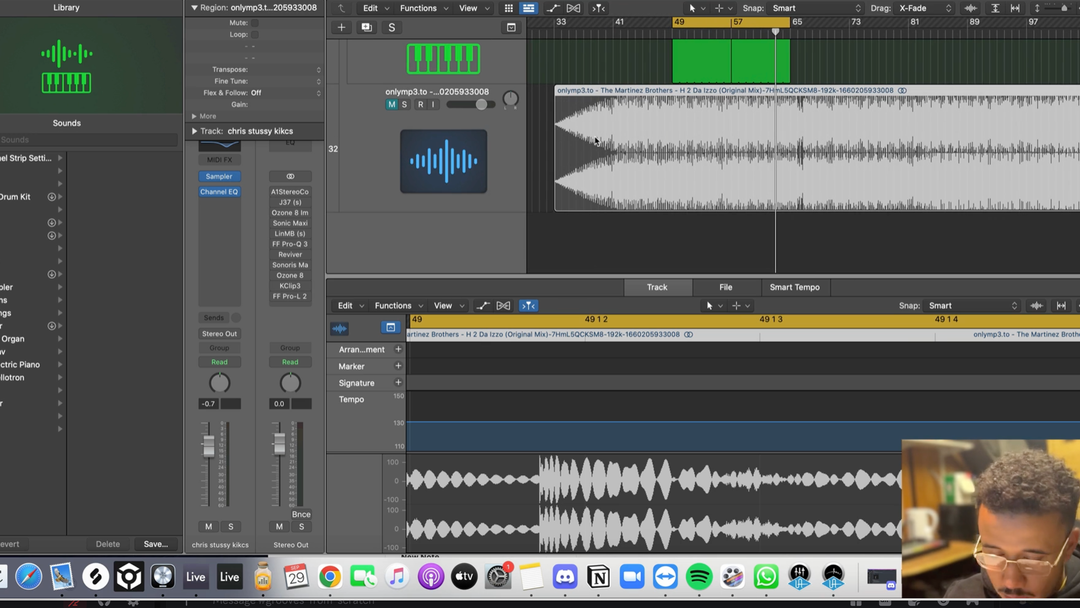Image resolution: width=1080 pixels, height=608 pixels.
Task: Switch to the Smart Tempo tab
Action: (794, 287)
